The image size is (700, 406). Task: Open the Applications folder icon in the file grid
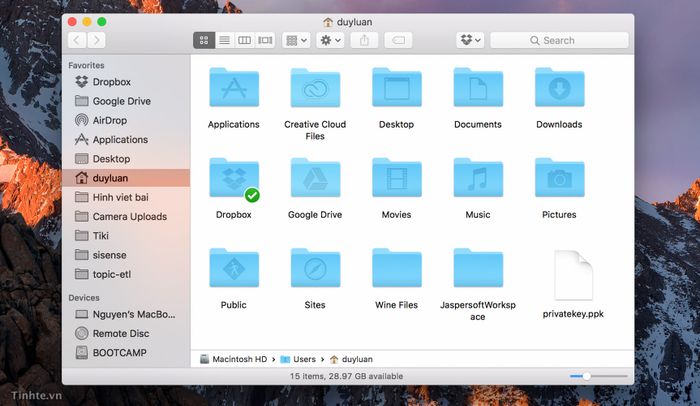click(233, 90)
